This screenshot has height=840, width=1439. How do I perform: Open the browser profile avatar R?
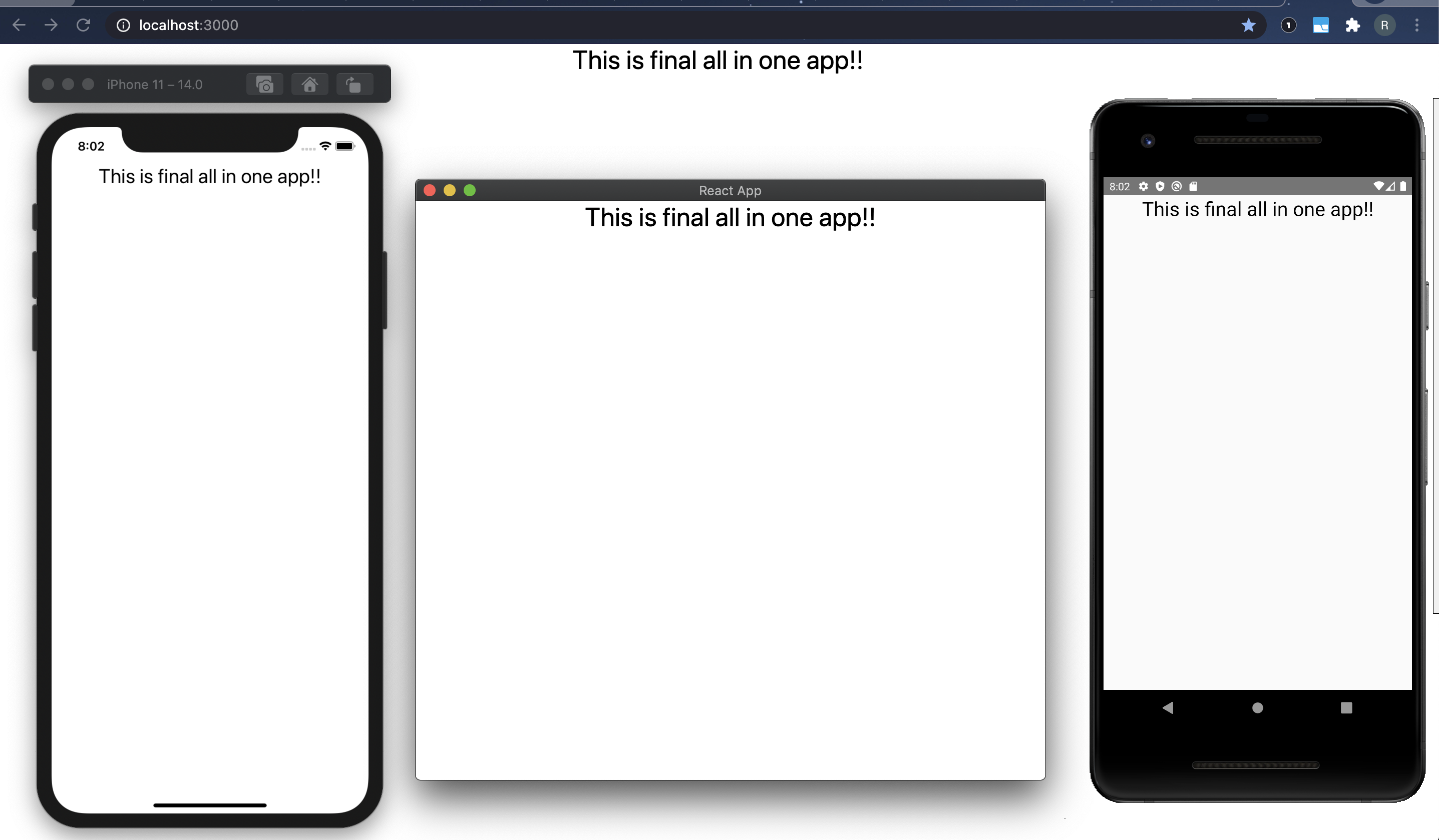1384,25
